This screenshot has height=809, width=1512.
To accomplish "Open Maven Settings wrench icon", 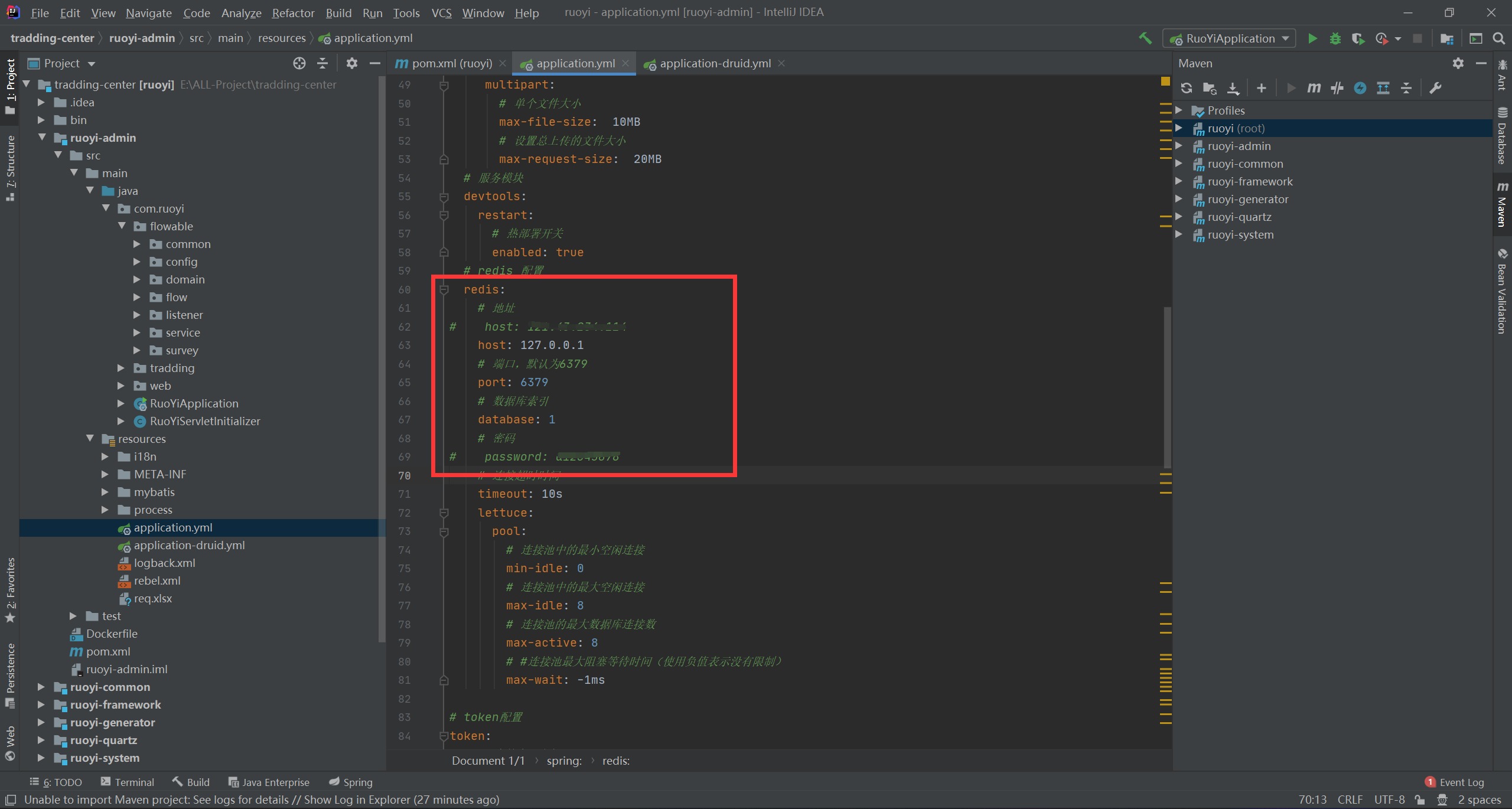I will [x=1435, y=88].
